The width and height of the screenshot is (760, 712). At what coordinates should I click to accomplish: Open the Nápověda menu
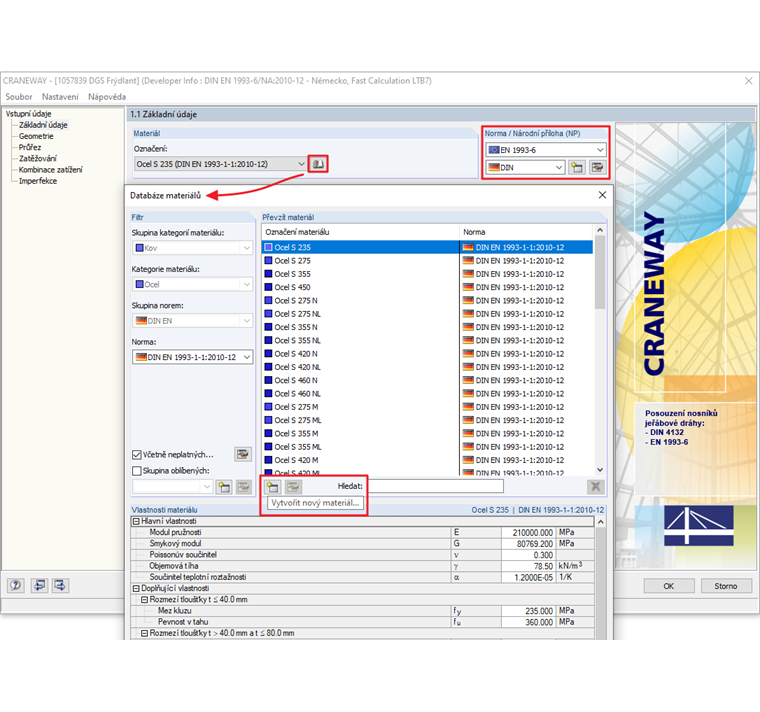coord(107,97)
